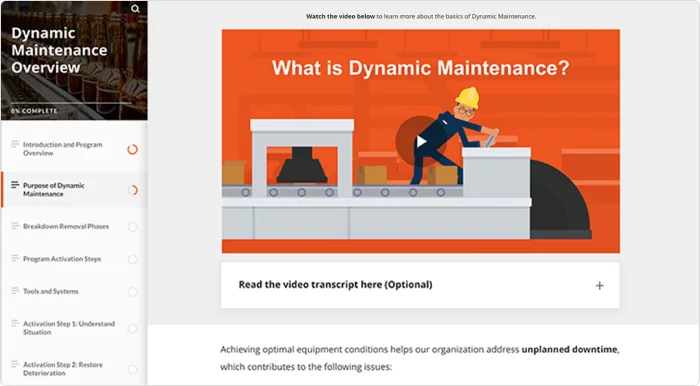
Task: Click status circle beside Activation Step 2
Action: coord(133,369)
